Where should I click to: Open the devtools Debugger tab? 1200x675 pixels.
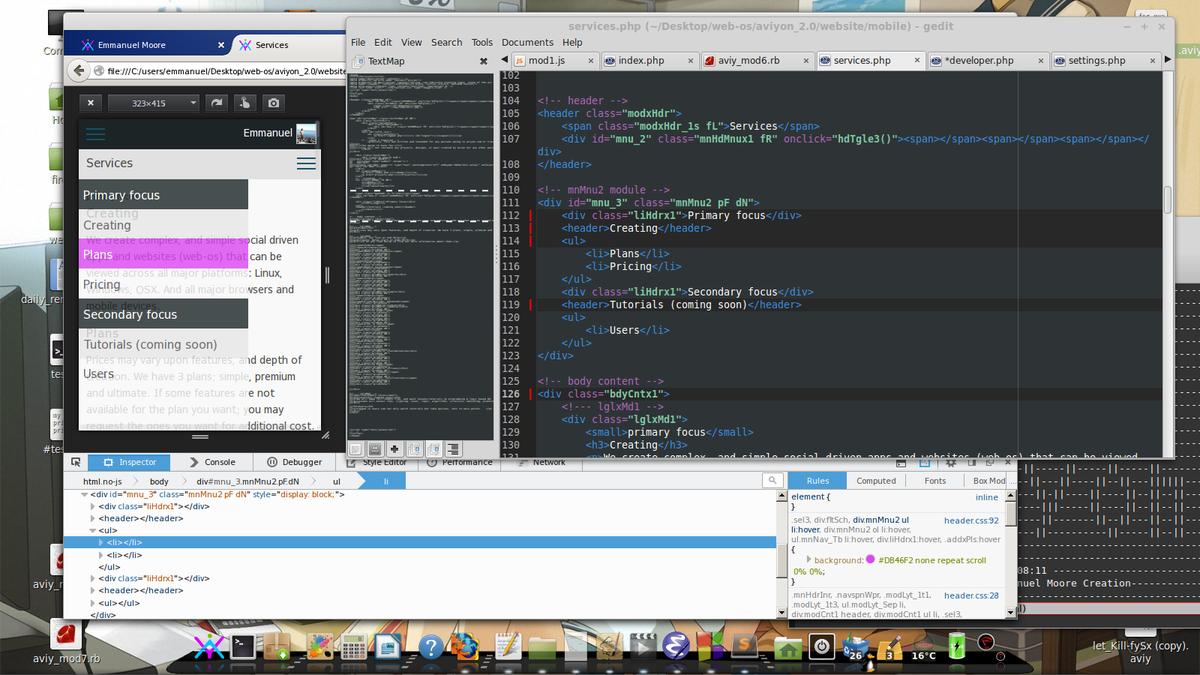[x=294, y=462]
